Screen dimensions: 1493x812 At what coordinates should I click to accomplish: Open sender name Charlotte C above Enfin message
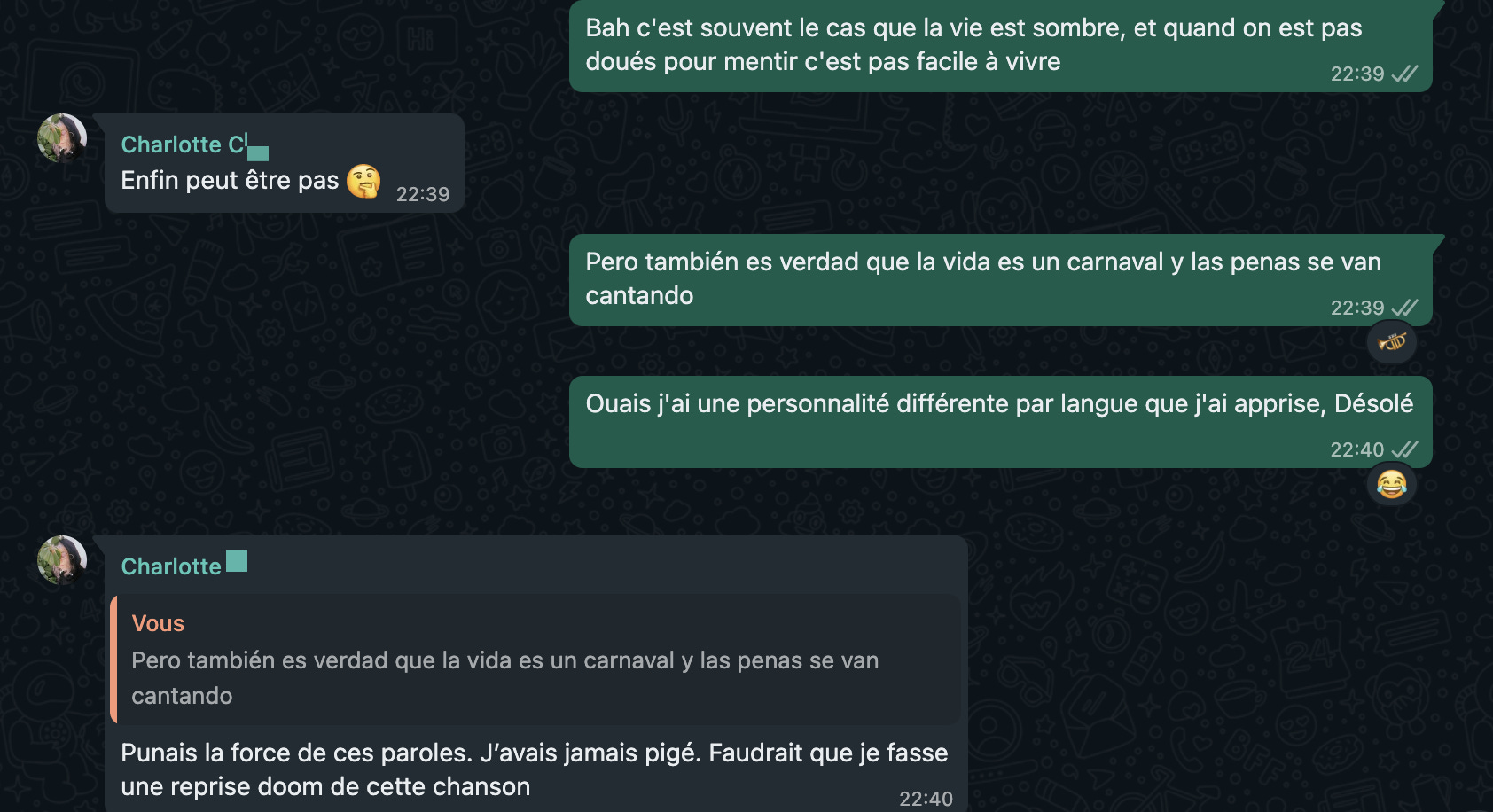tap(184, 144)
